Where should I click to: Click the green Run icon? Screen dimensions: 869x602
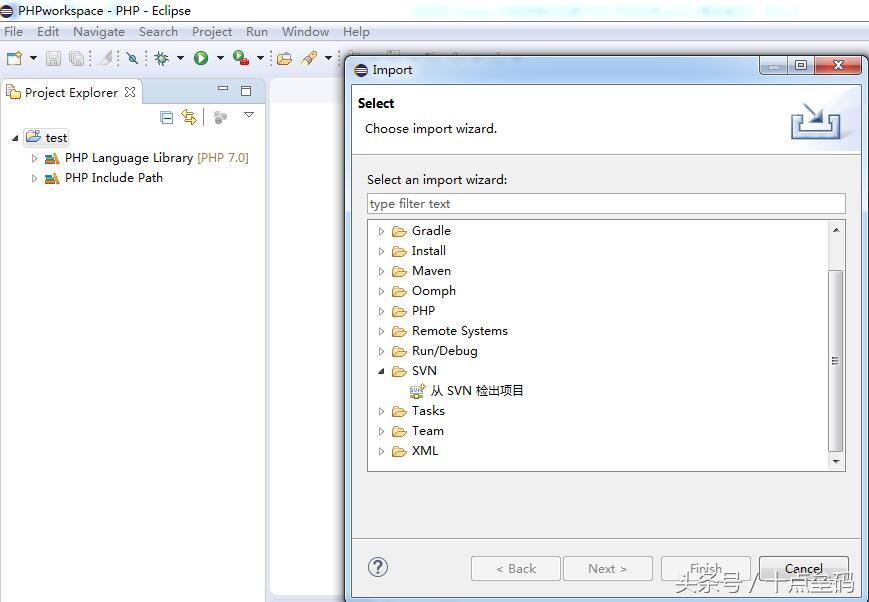tap(200, 58)
